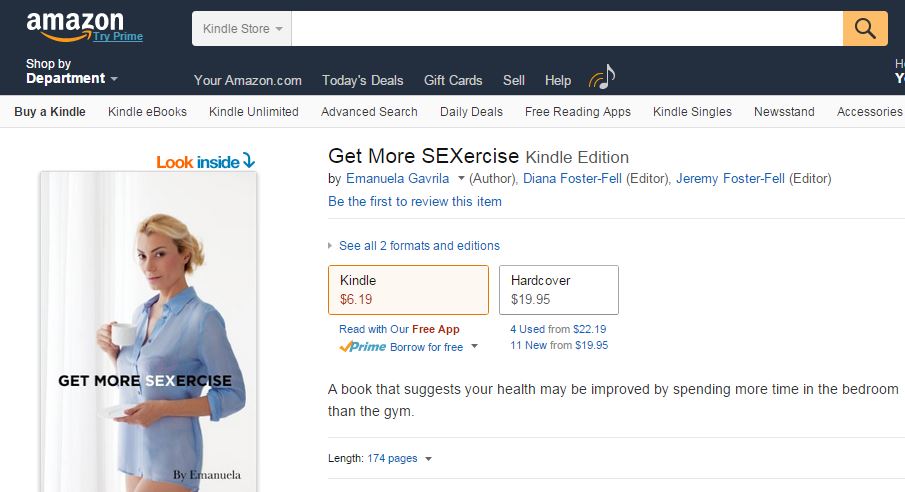The height and width of the screenshot is (492, 905).
Task: Click the Look inside arrow badge
Action: (x=206, y=161)
